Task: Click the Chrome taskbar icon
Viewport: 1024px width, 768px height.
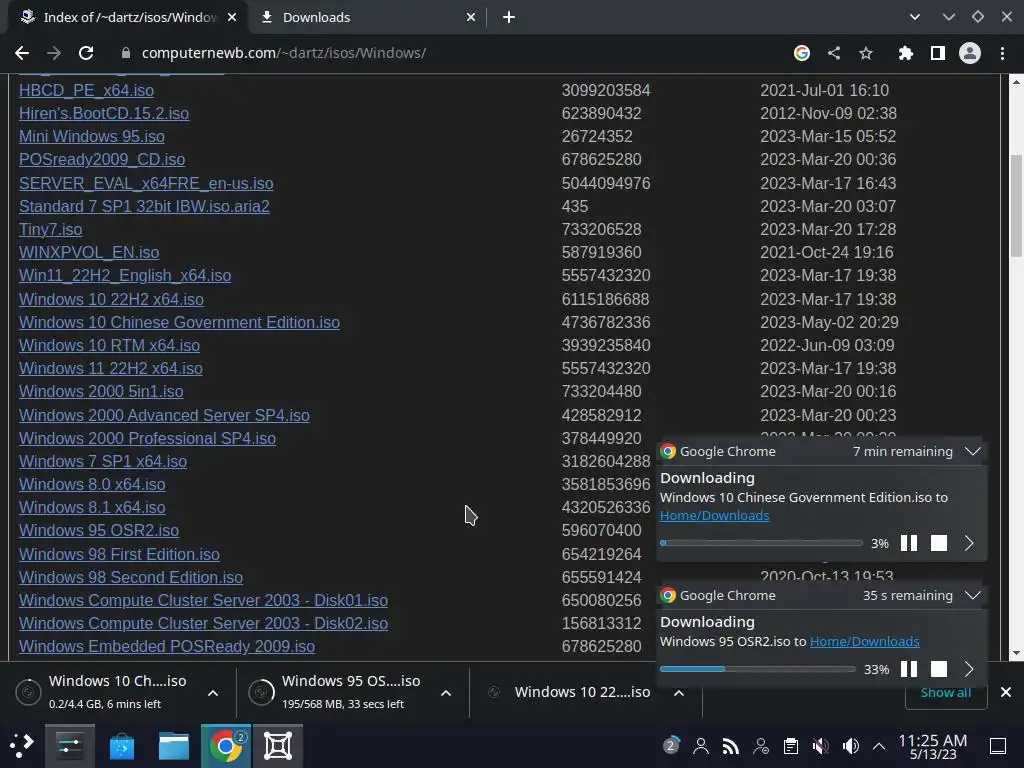Action: pyautogui.click(x=226, y=746)
